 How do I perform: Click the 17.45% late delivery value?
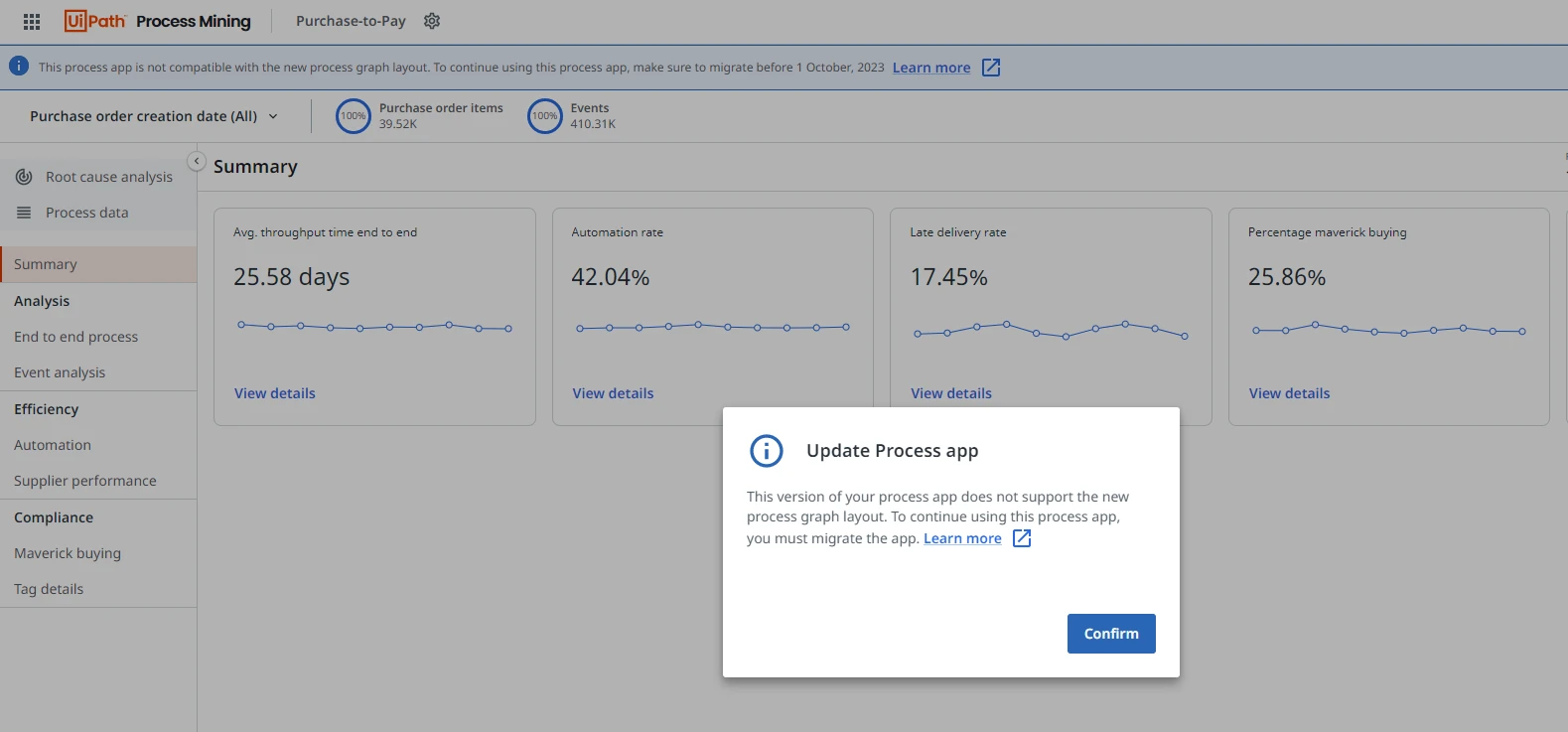pyautogui.click(x=949, y=277)
